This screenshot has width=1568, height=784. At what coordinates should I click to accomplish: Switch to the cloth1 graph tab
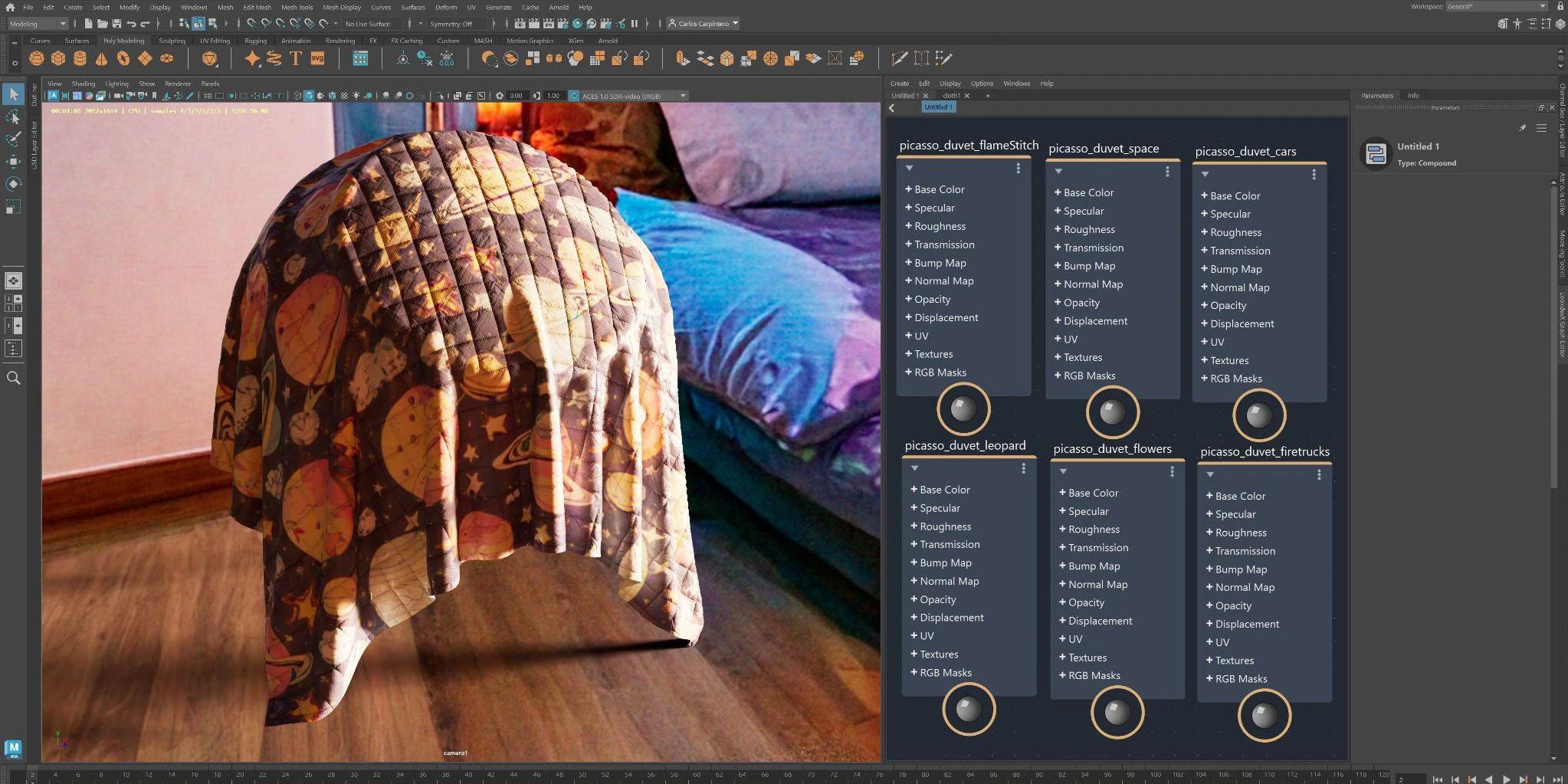click(951, 96)
